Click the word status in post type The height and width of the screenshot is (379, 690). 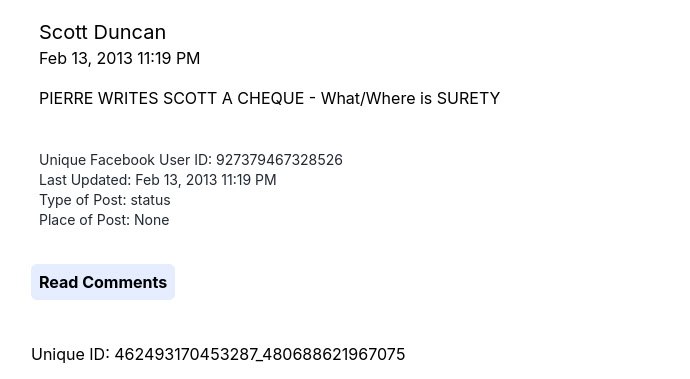pos(150,200)
